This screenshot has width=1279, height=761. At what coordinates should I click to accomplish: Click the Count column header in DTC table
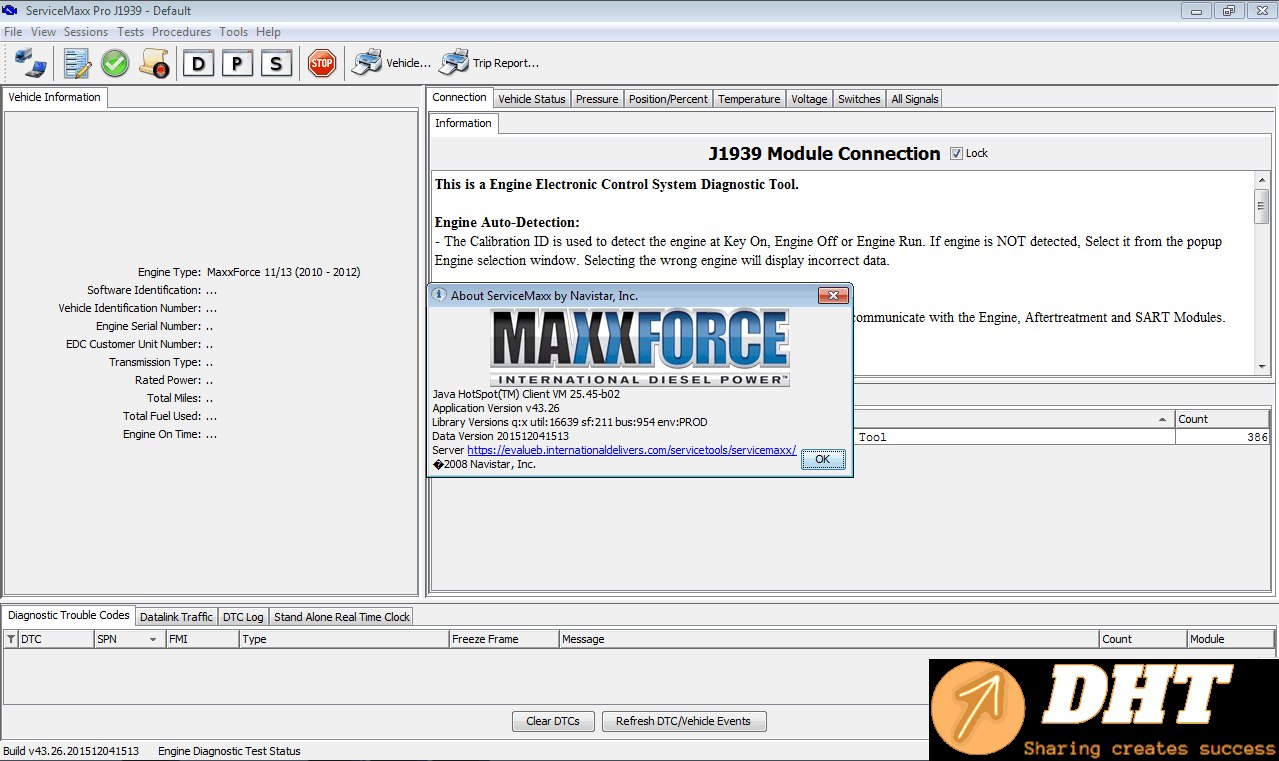click(1143, 639)
